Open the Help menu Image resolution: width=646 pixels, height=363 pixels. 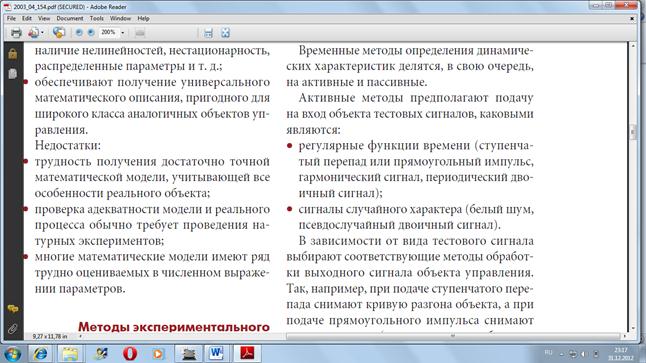tap(143, 19)
